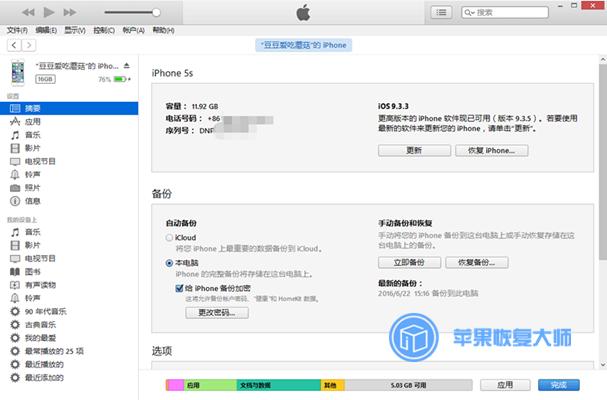607x400 pixels.
Task: Select the 本电脑 backup radio button
Action: coord(169,263)
